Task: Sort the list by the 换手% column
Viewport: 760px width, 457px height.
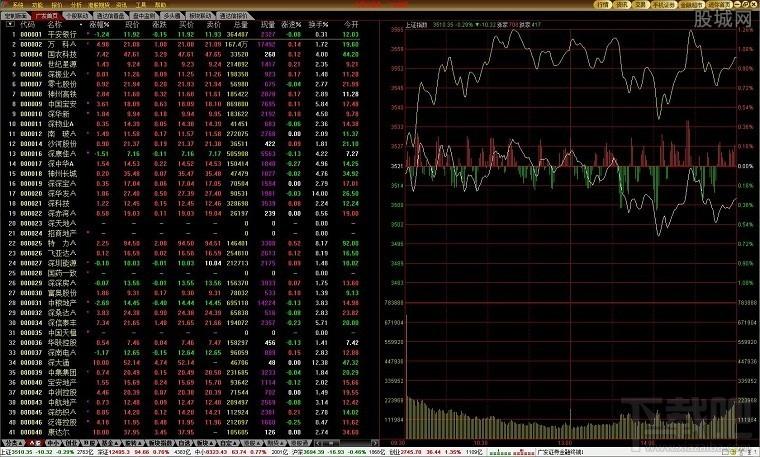Action: [x=318, y=24]
